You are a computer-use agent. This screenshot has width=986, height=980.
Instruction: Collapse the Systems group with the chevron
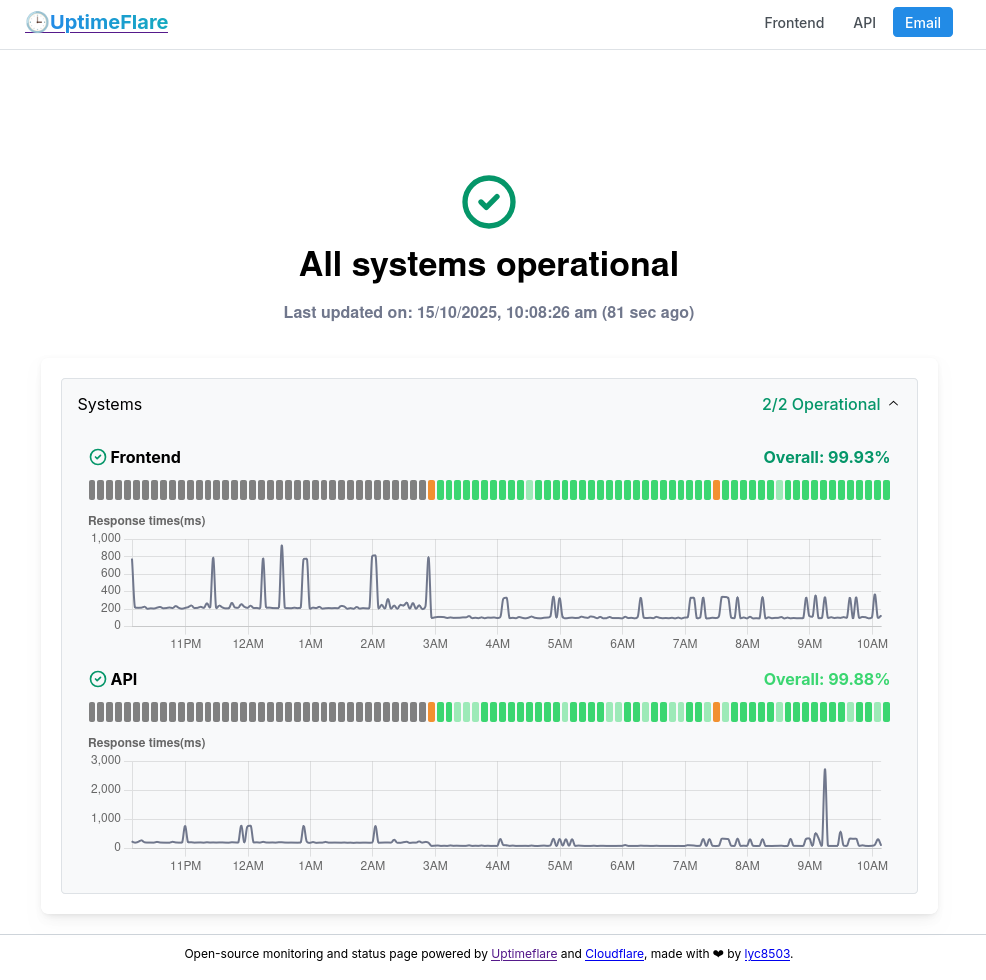(x=894, y=404)
